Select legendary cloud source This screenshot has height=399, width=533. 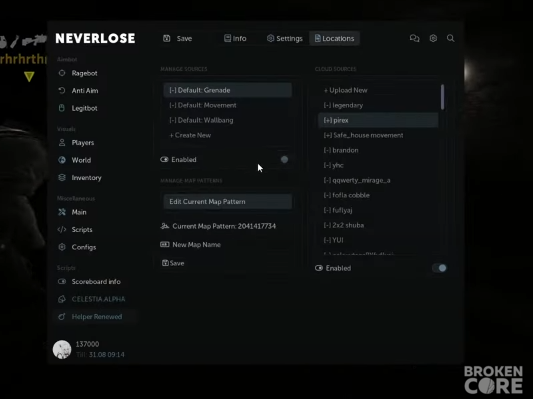[x=378, y=105]
